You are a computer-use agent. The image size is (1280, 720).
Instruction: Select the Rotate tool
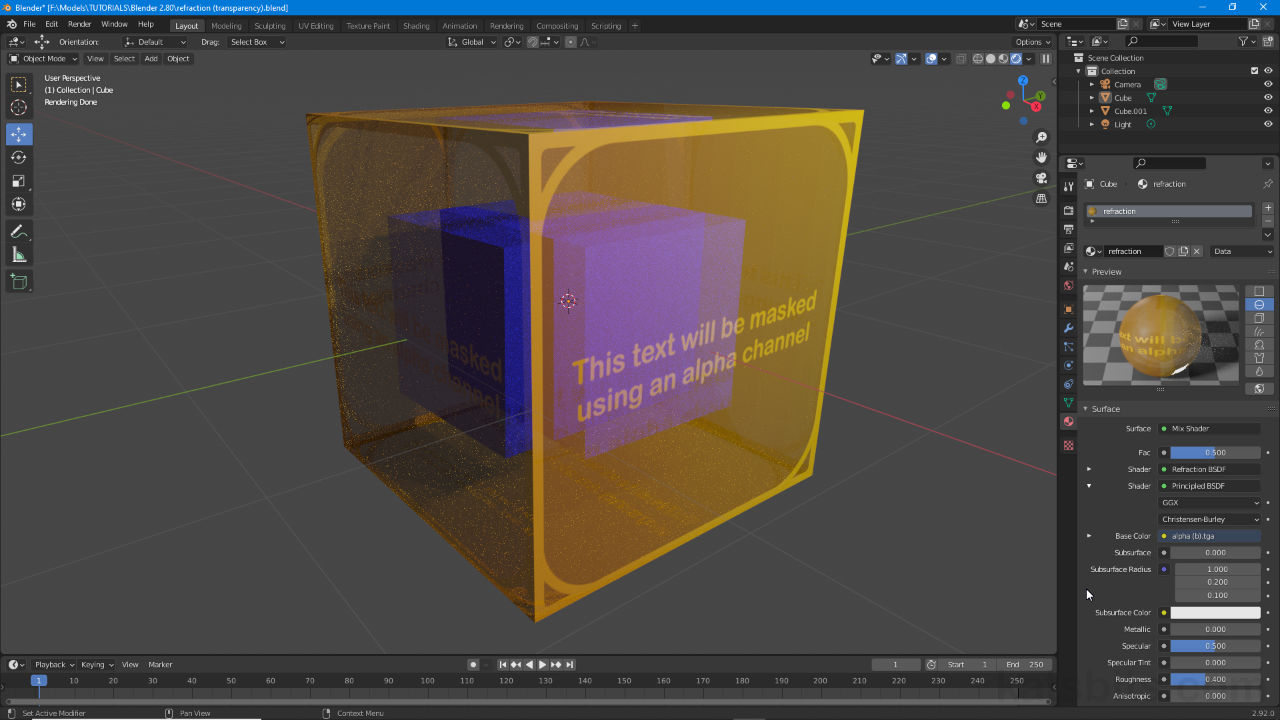(18, 158)
